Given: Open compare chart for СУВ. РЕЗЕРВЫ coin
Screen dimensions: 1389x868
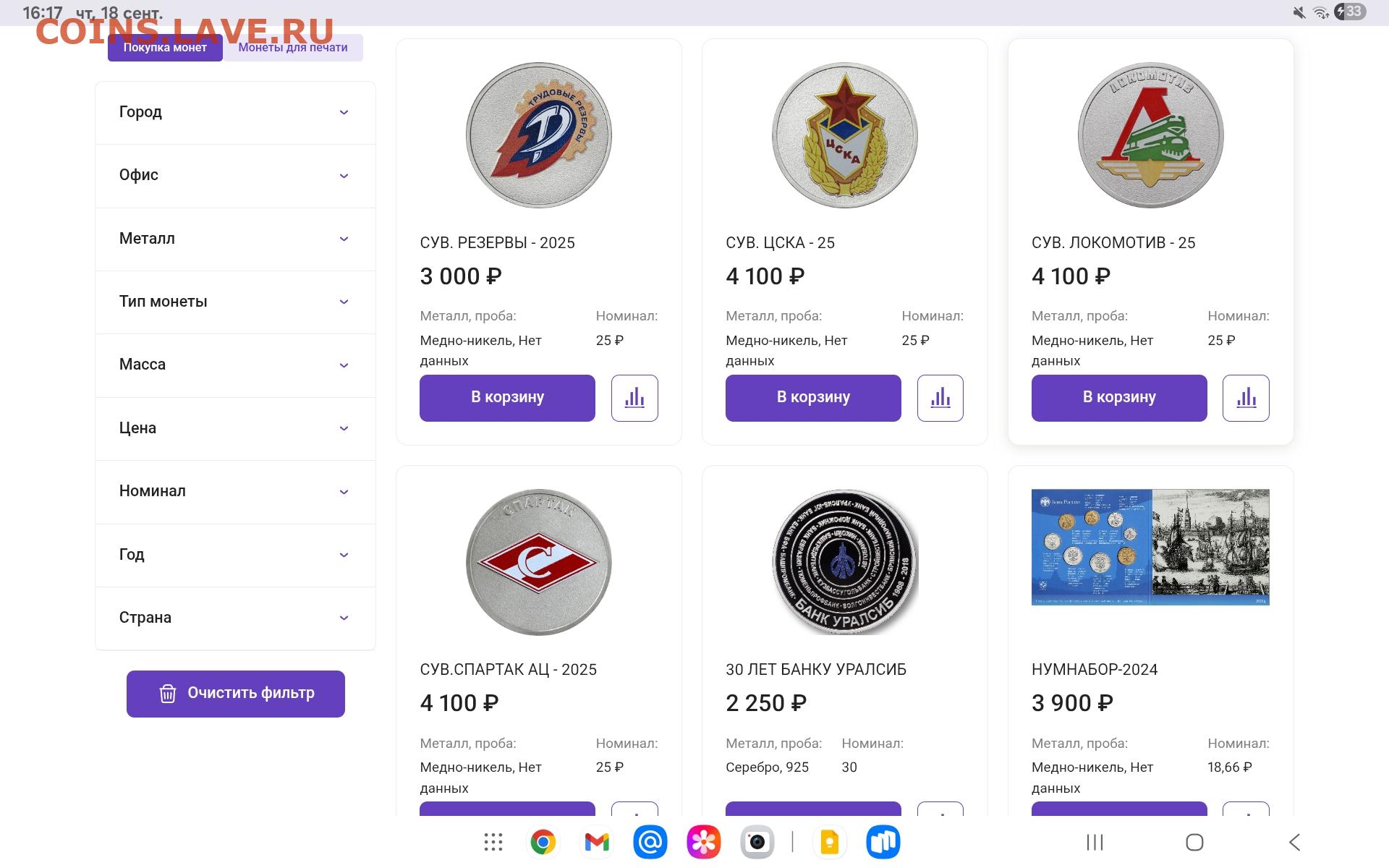Looking at the screenshot, I should tap(634, 398).
